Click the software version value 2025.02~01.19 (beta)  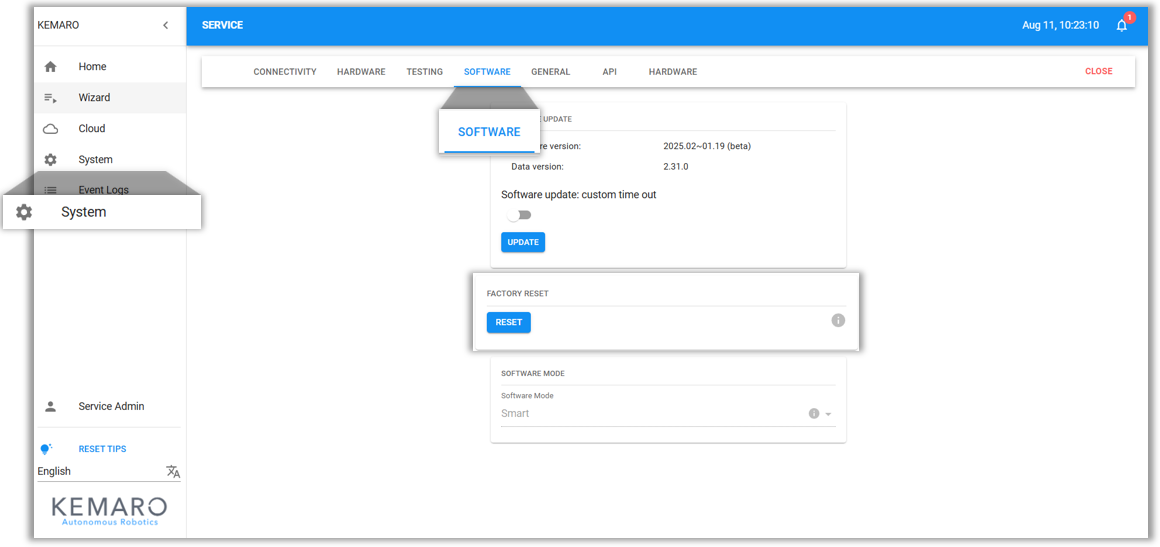(707, 147)
